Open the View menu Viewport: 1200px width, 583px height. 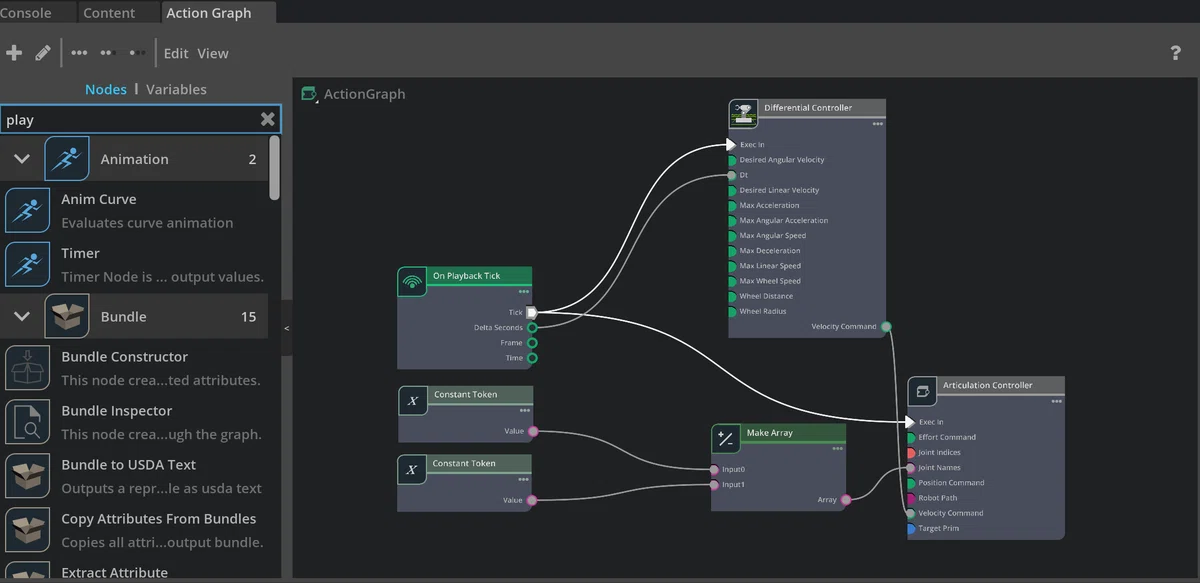click(x=213, y=53)
